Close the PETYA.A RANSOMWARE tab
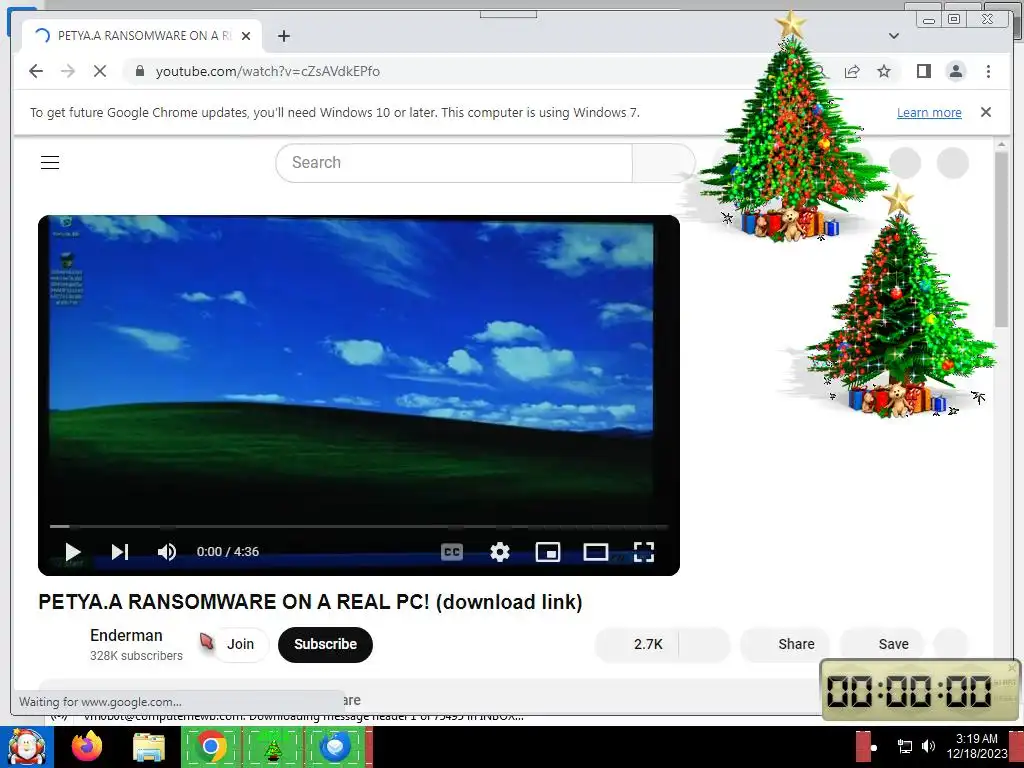 [x=246, y=36]
